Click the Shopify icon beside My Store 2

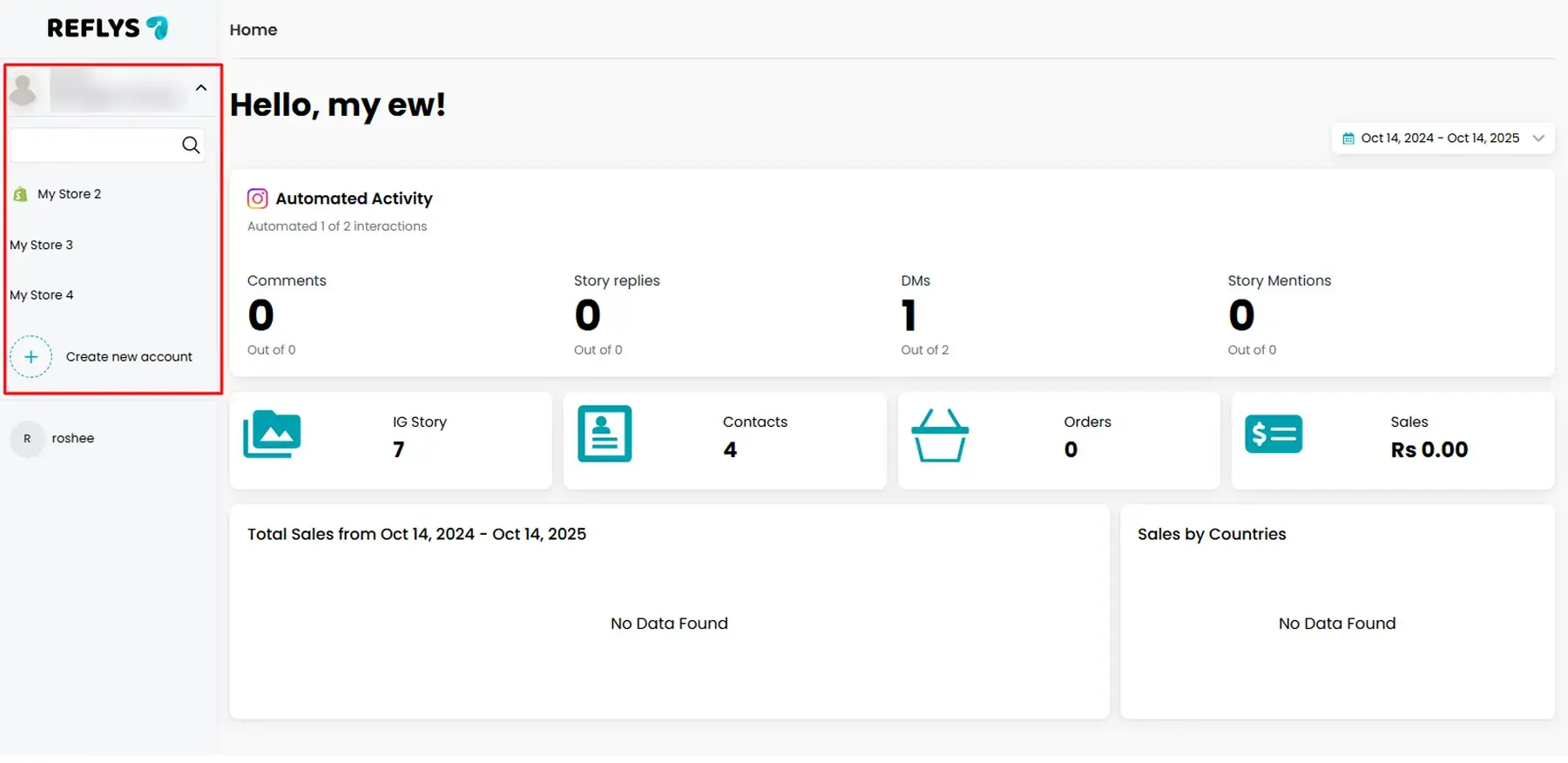click(20, 194)
